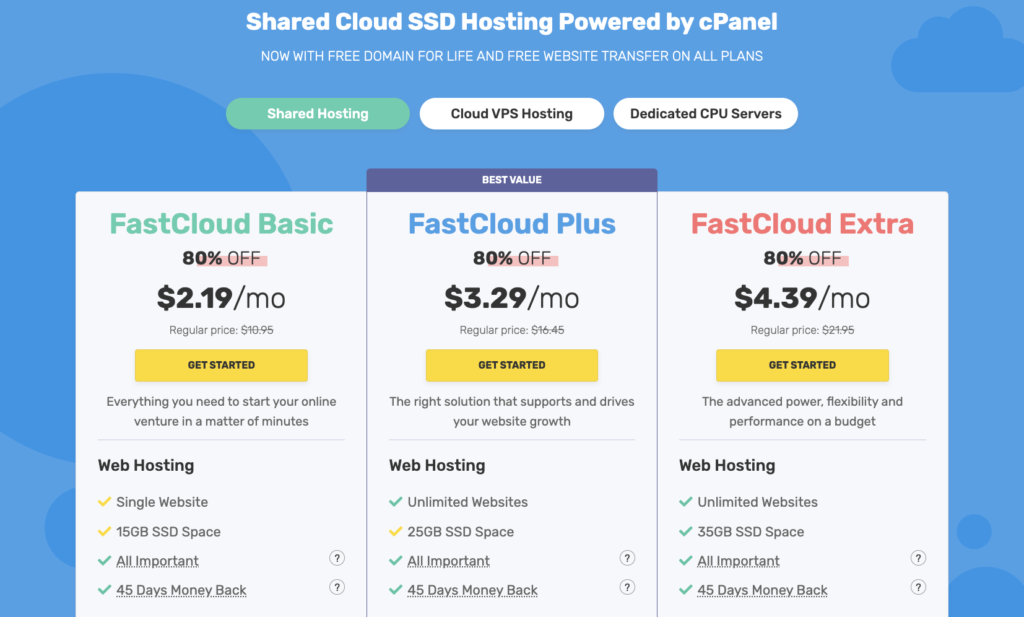
Task: Open help icon for Basic 45 Days Money Back
Action: [x=337, y=587]
